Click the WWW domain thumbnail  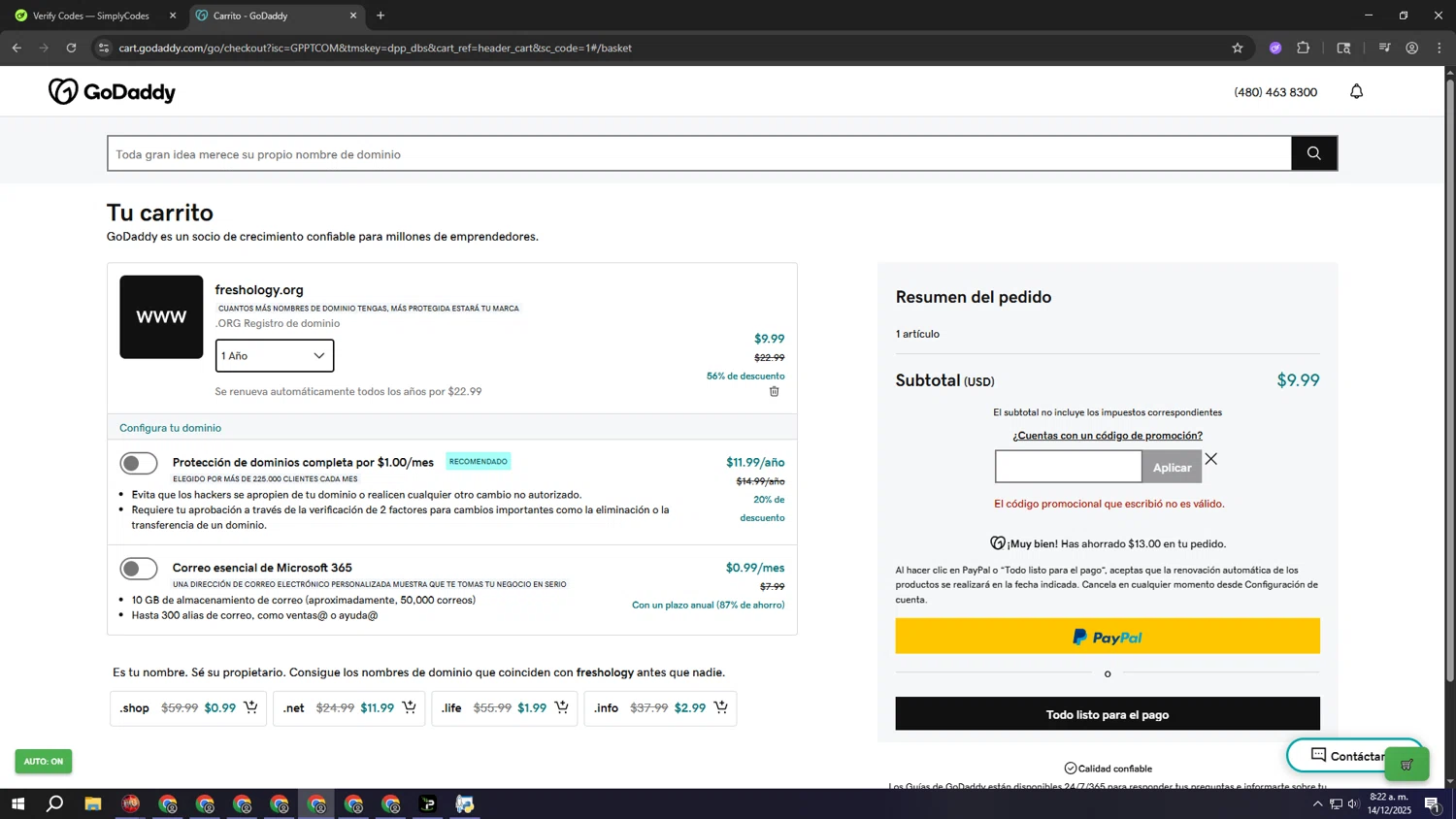(161, 317)
